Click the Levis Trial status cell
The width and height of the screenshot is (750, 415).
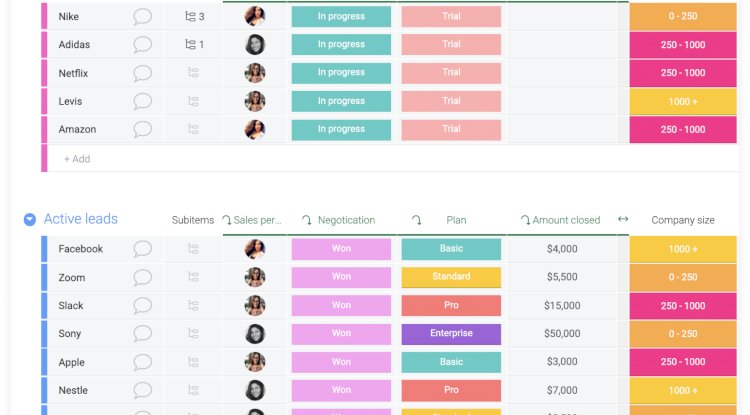tap(451, 101)
